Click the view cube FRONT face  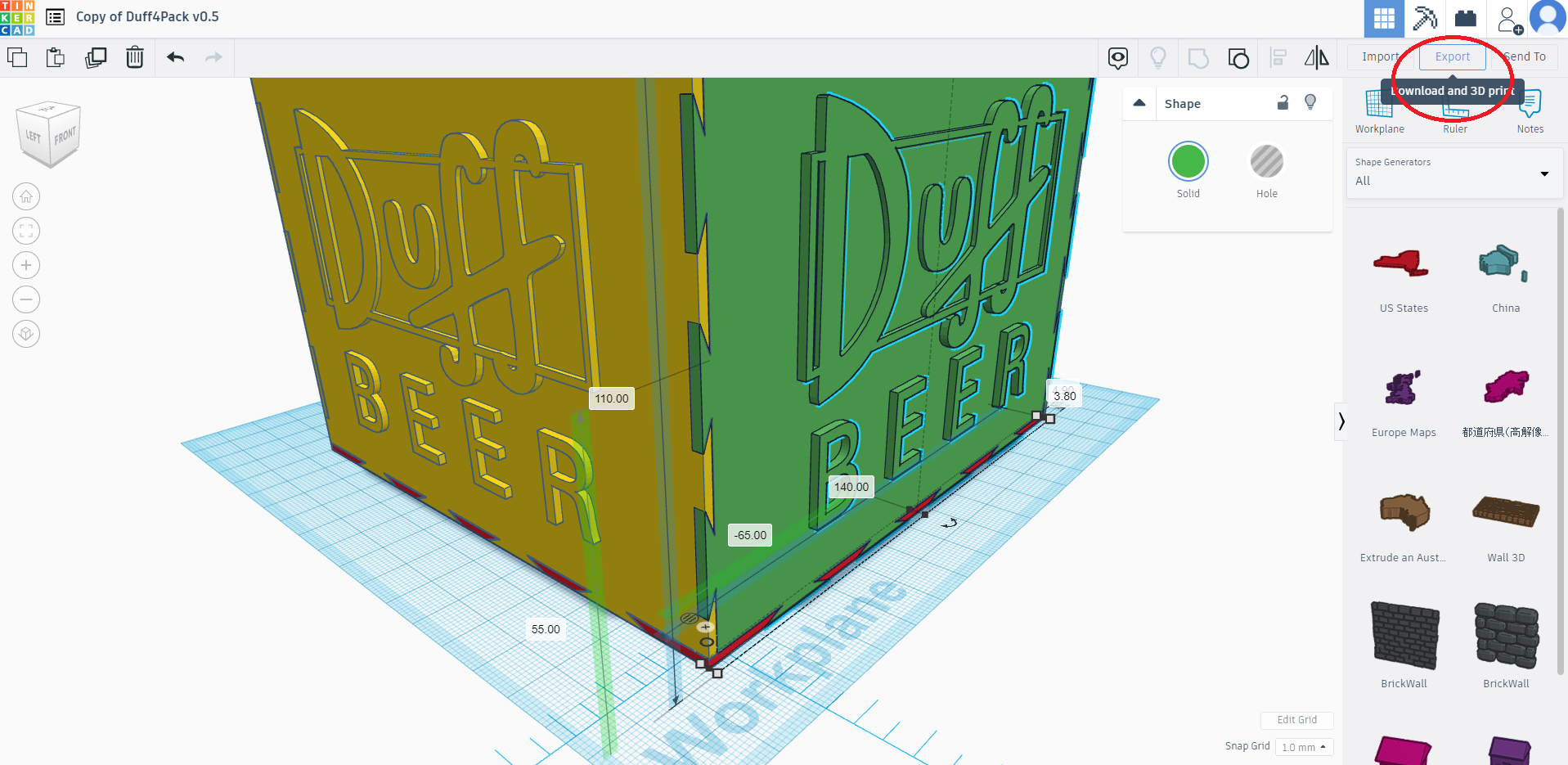[x=65, y=136]
